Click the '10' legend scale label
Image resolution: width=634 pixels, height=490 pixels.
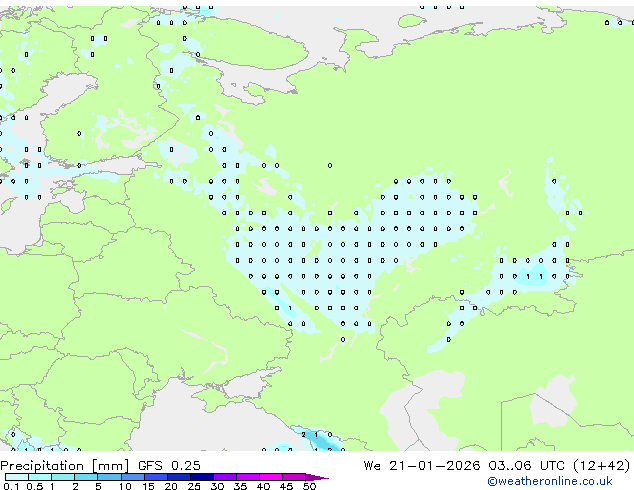tap(125, 486)
